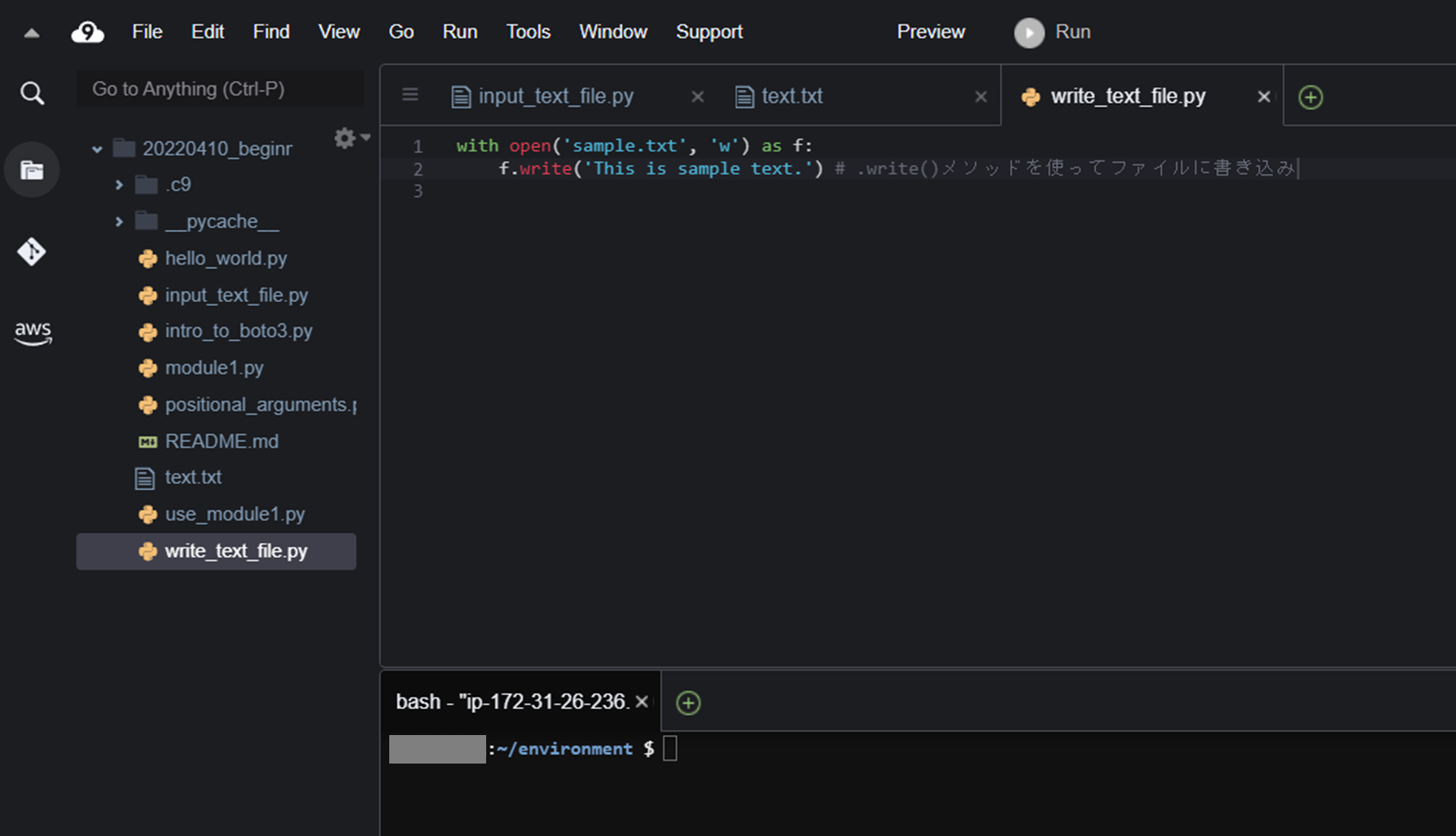The image size is (1456, 836).
Task: Select write_text_file.py in the file tree
Action: point(217,551)
